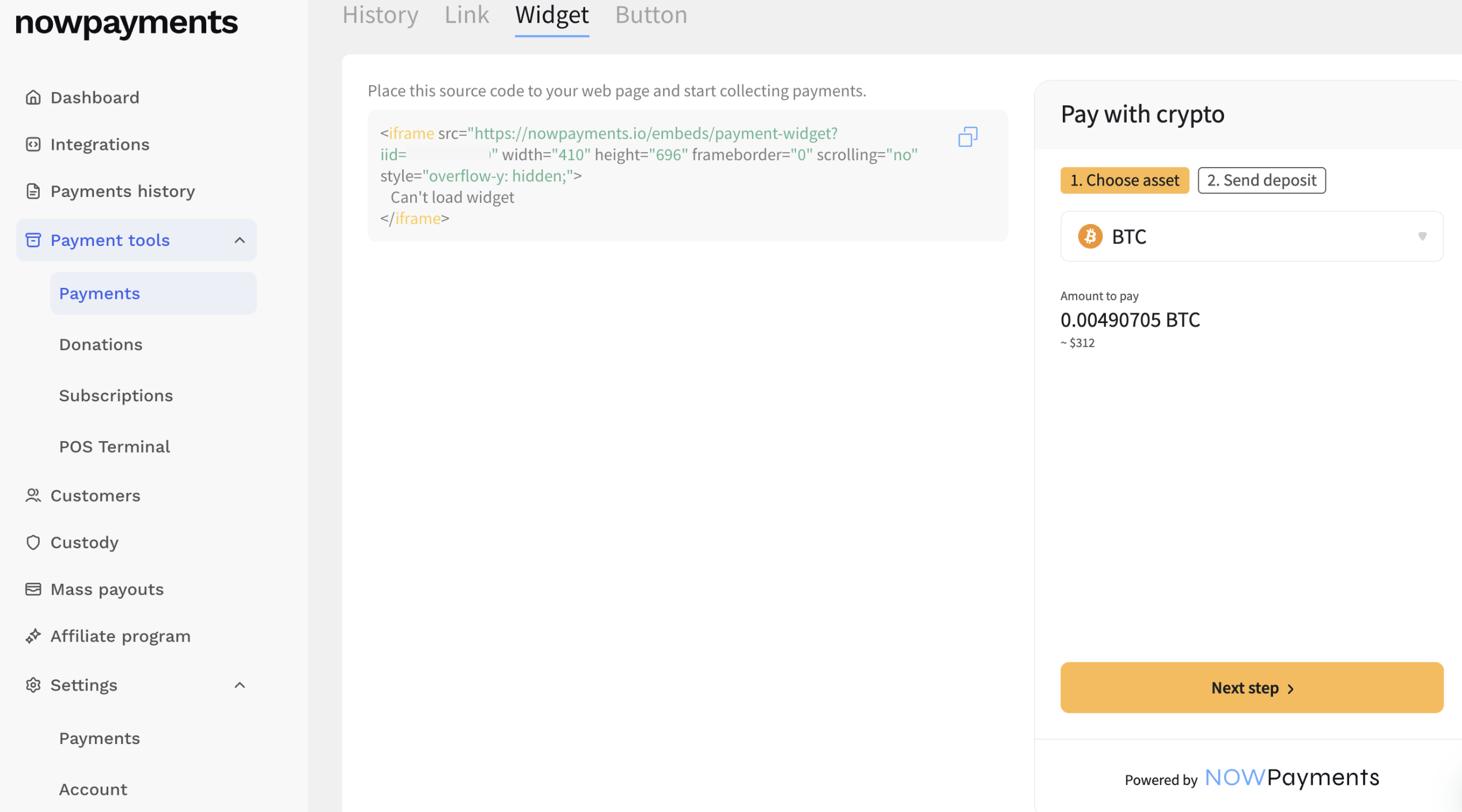Viewport: 1462px width, 812px height.
Task: Click the 'Pay with crypto' heading
Action: click(x=1142, y=114)
